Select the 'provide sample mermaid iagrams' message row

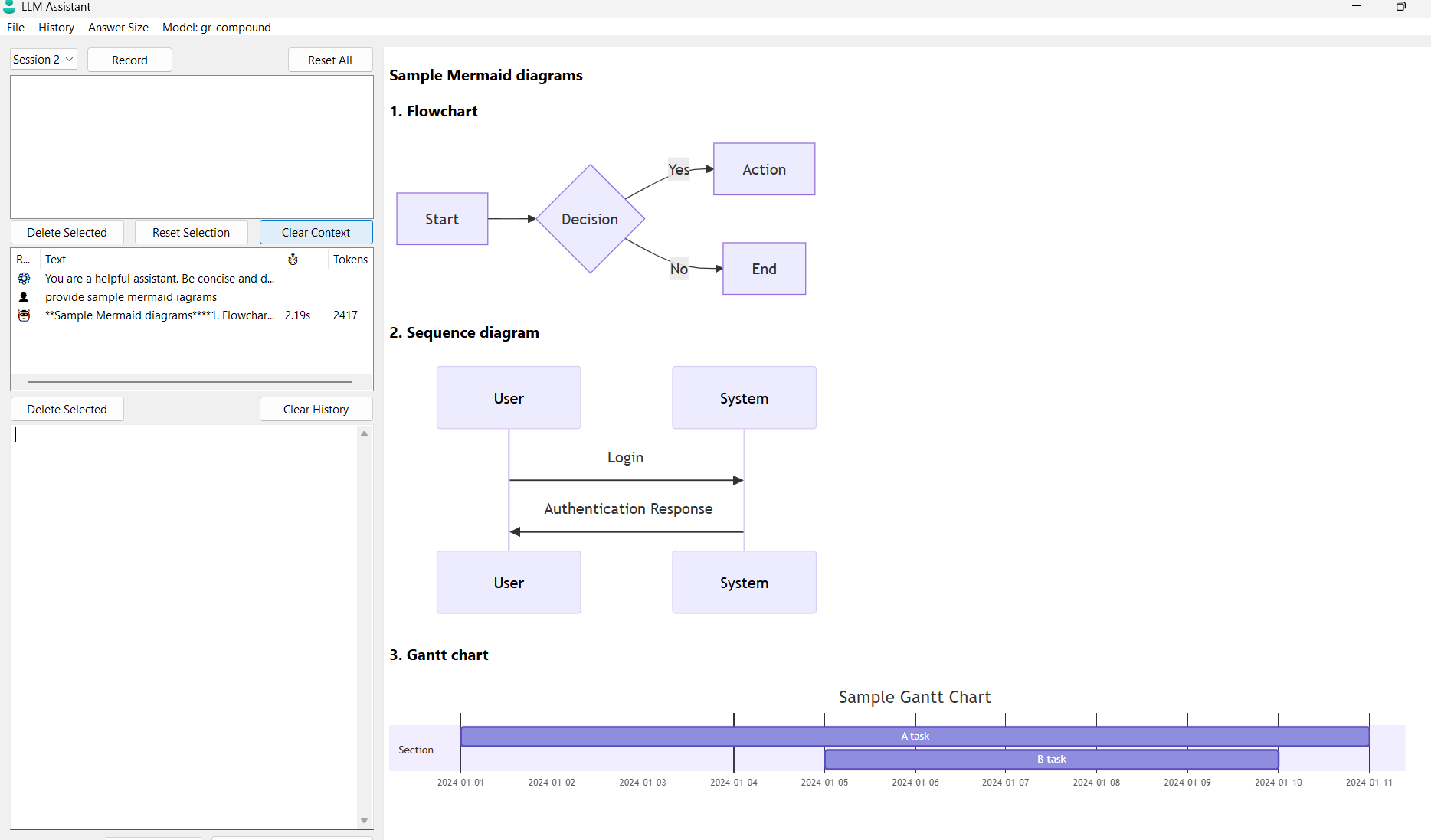(131, 297)
